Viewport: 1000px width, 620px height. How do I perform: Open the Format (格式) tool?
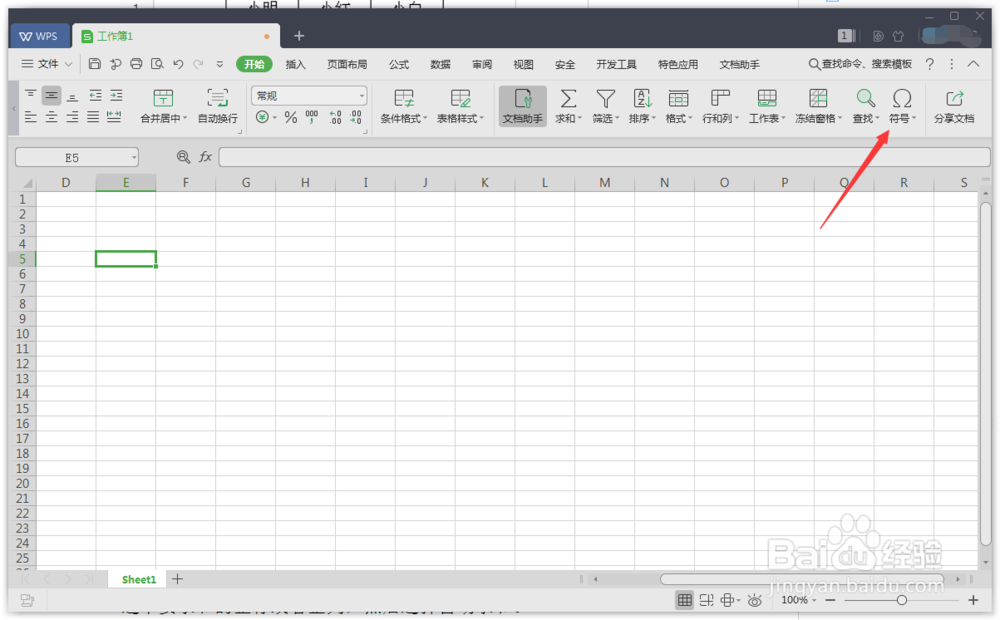click(678, 107)
